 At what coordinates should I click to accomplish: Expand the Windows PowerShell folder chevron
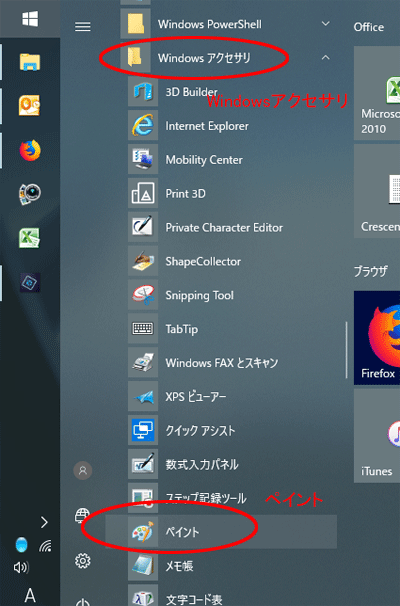(x=326, y=24)
